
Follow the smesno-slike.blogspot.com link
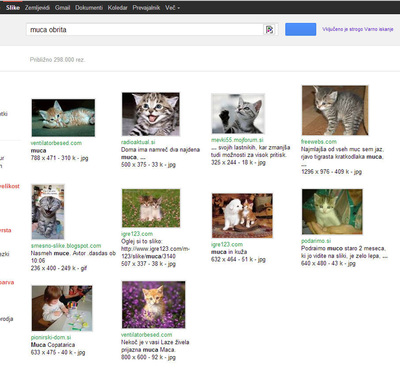tap(66, 246)
